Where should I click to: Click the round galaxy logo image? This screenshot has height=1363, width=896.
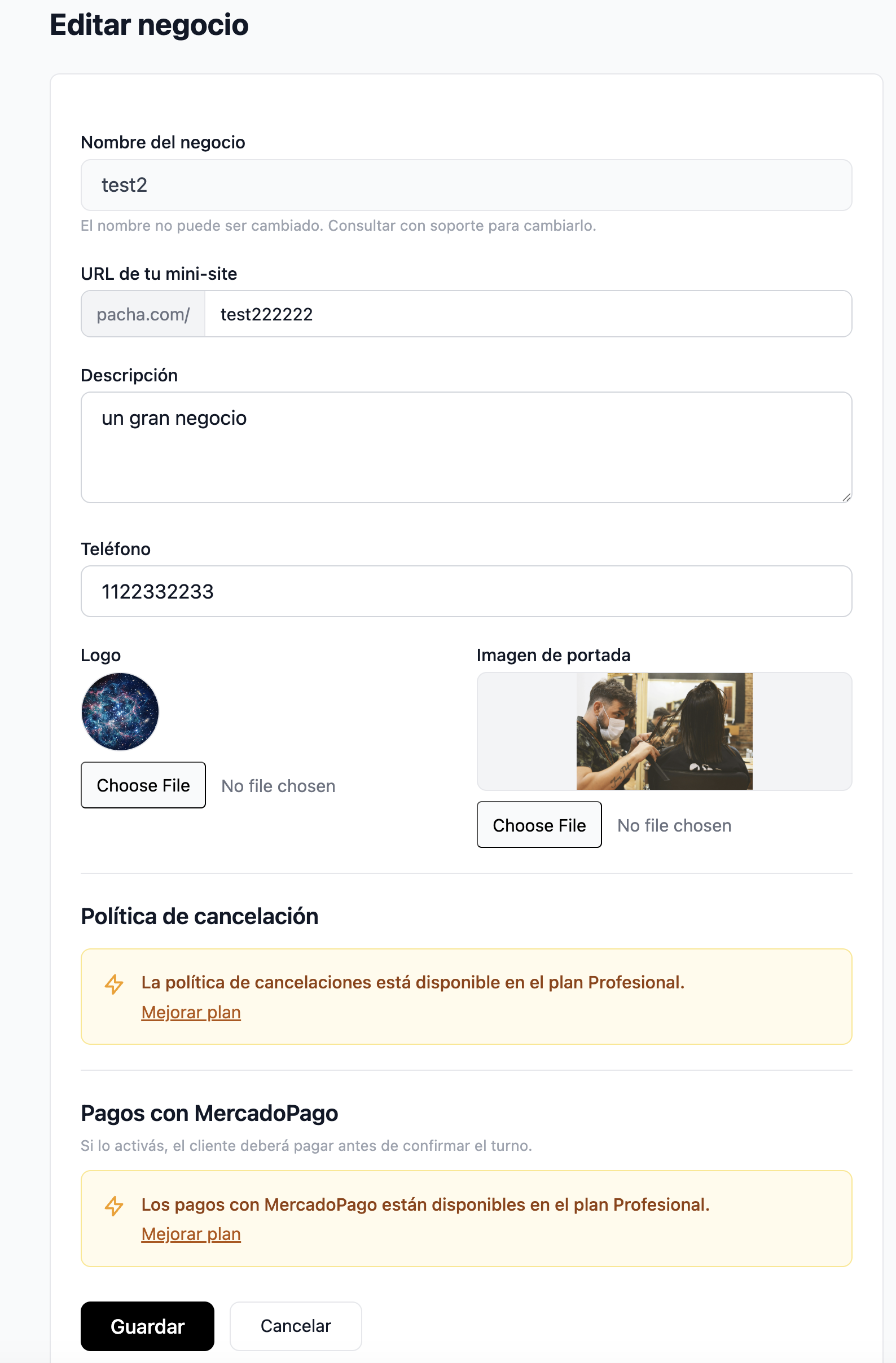click(x=120, y=711)
